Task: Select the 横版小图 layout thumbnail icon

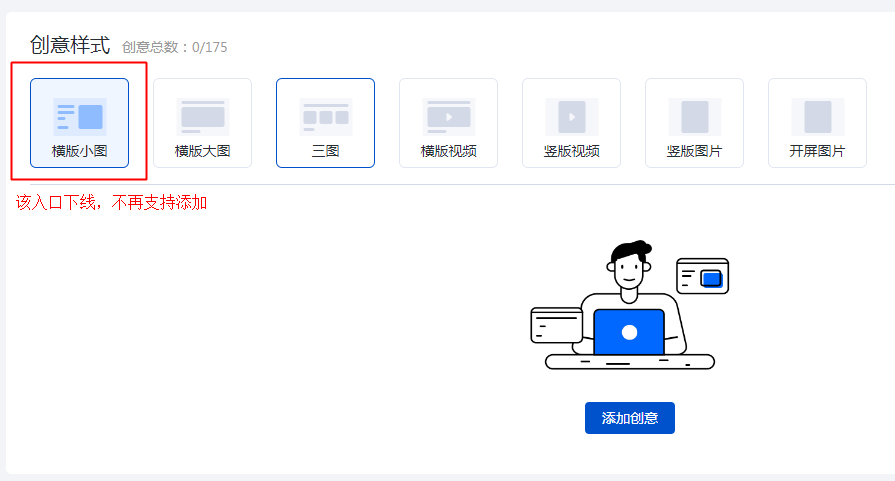Action: [x=79, y=116]
